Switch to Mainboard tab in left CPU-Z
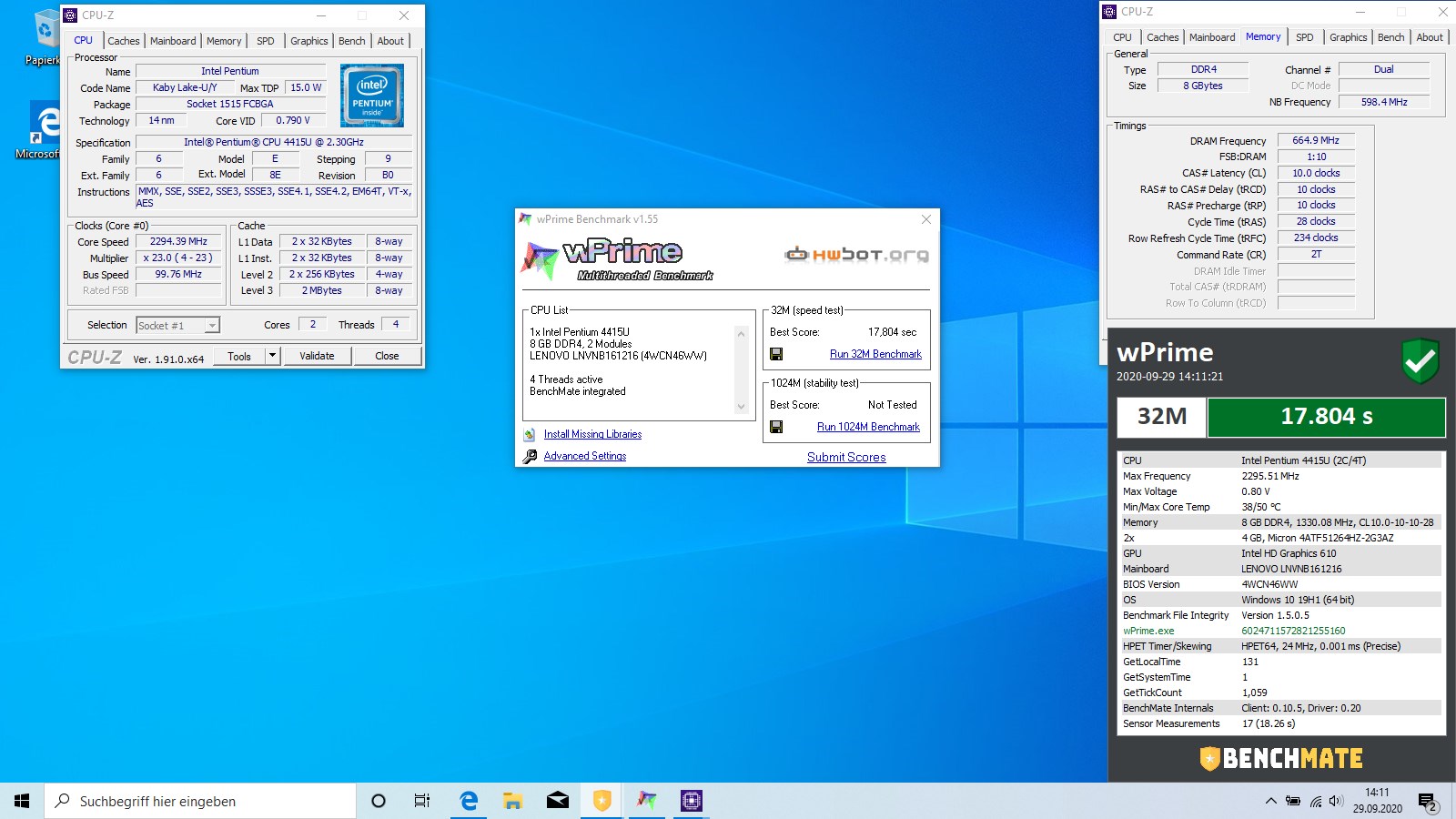1456x819 pixels. pyautogui.click(x=173, y=41)
